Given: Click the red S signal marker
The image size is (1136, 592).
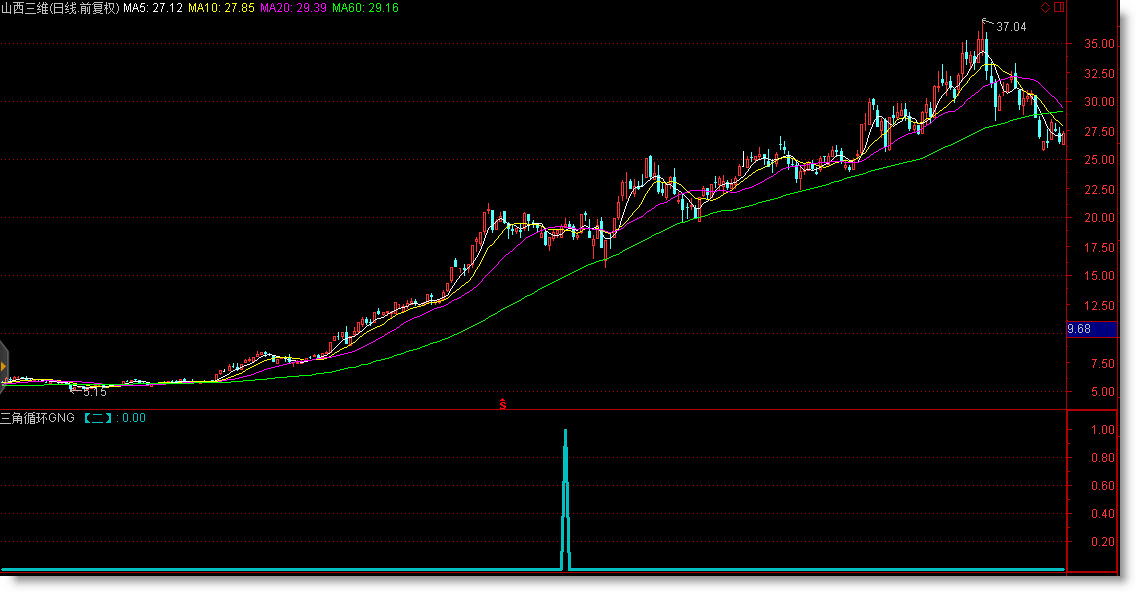Looking at the screenshot, I should tap(503, 404).
